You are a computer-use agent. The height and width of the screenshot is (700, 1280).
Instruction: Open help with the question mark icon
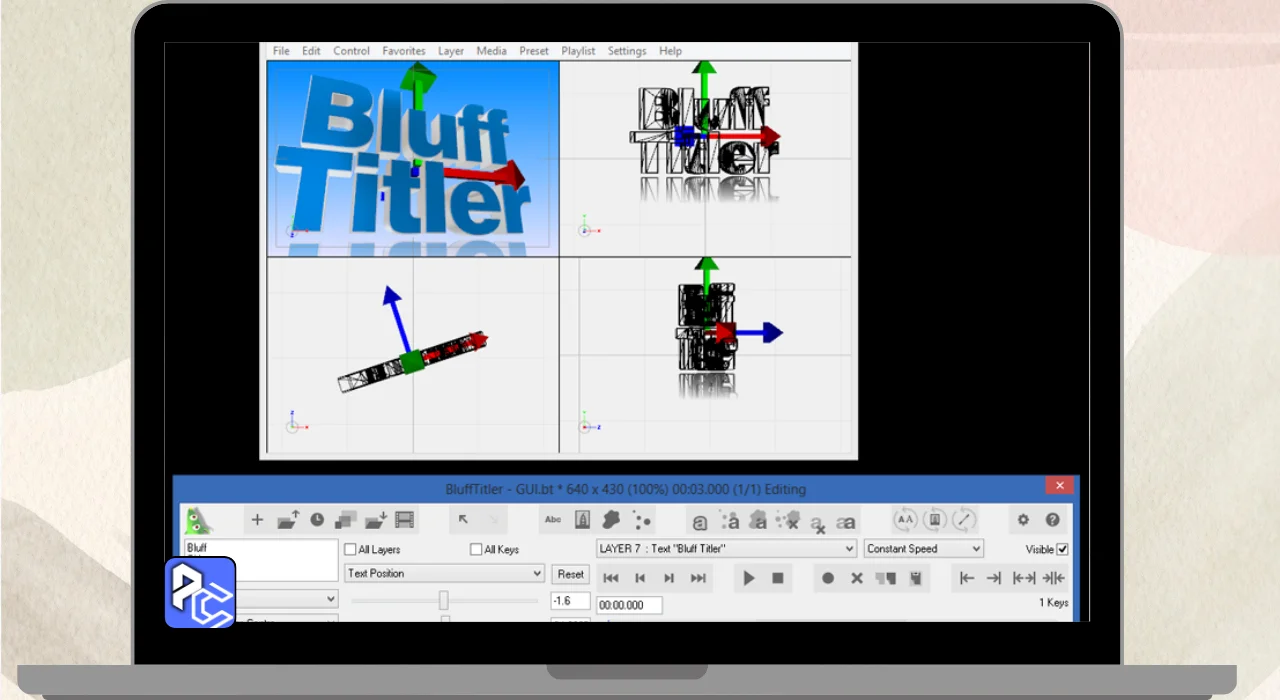click(1052, 520)
